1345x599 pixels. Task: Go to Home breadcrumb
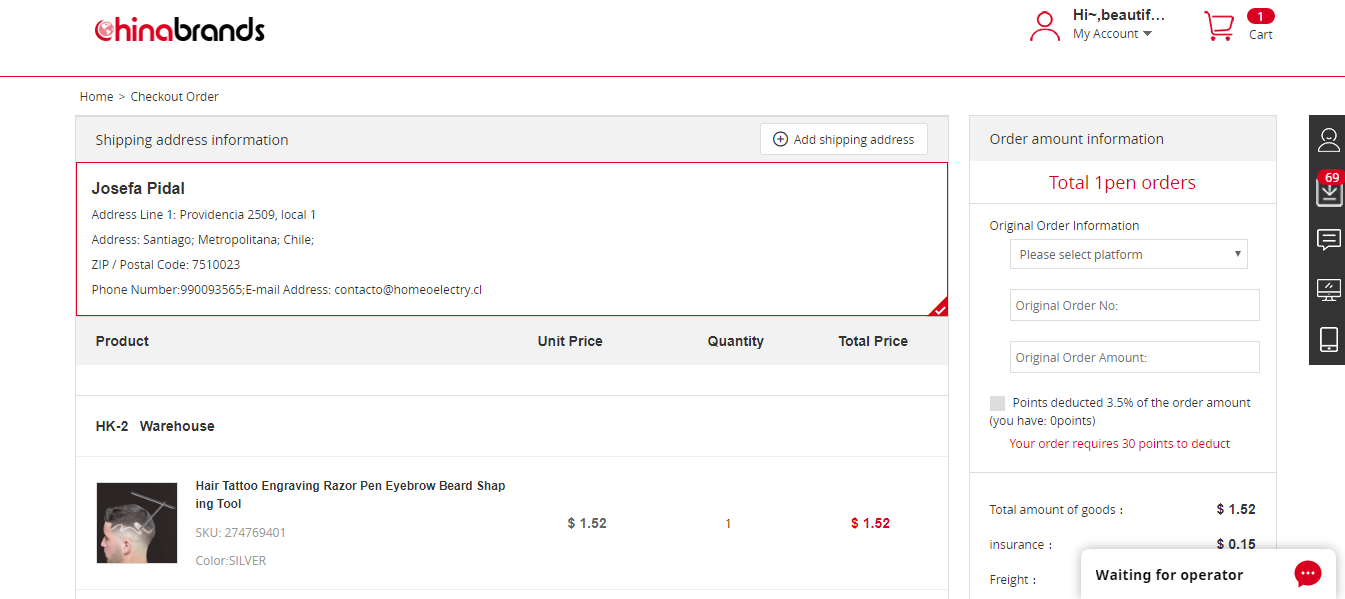coord(96,97)
